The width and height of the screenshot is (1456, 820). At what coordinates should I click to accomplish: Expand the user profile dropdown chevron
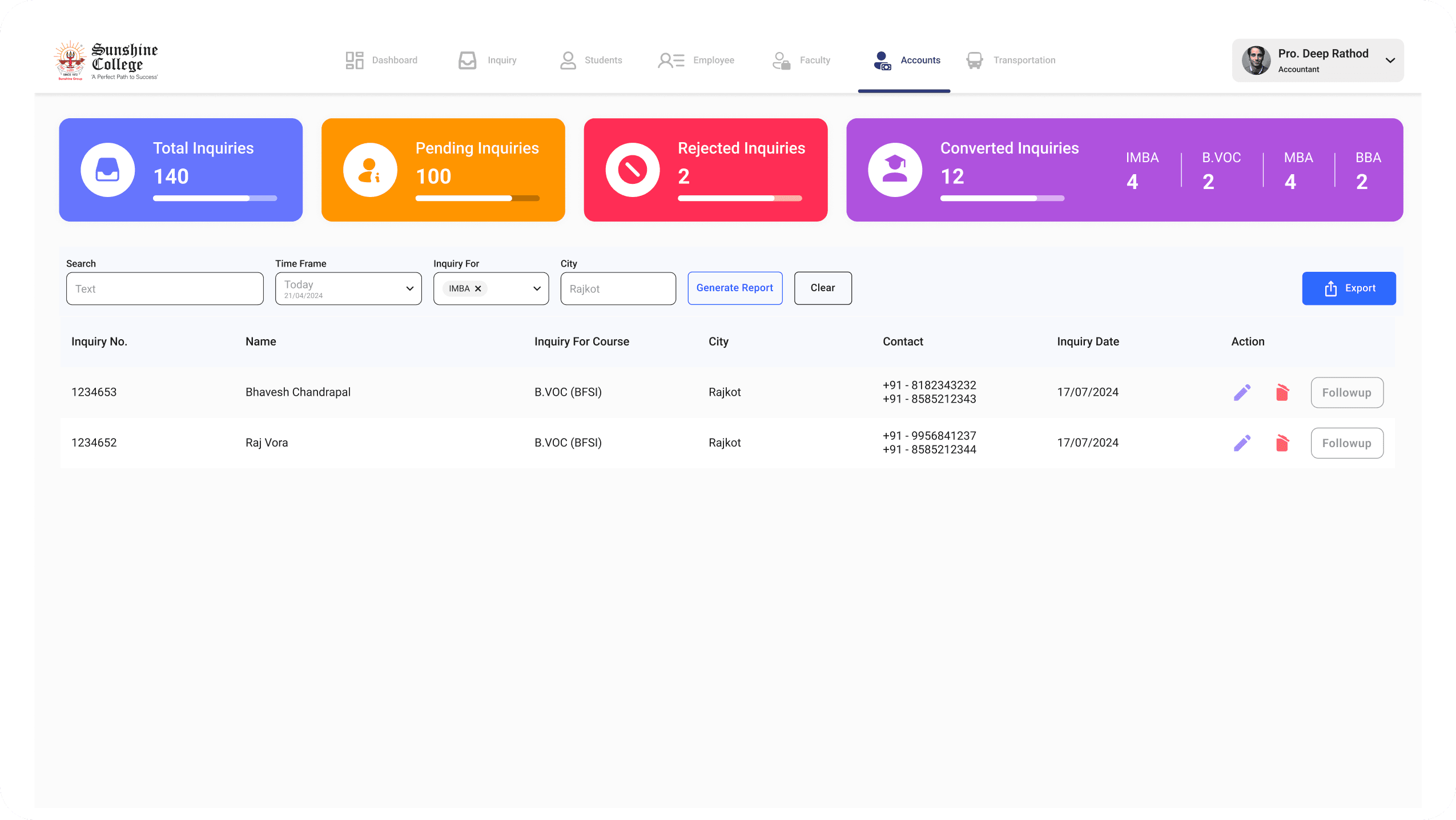pos(1390,61)
